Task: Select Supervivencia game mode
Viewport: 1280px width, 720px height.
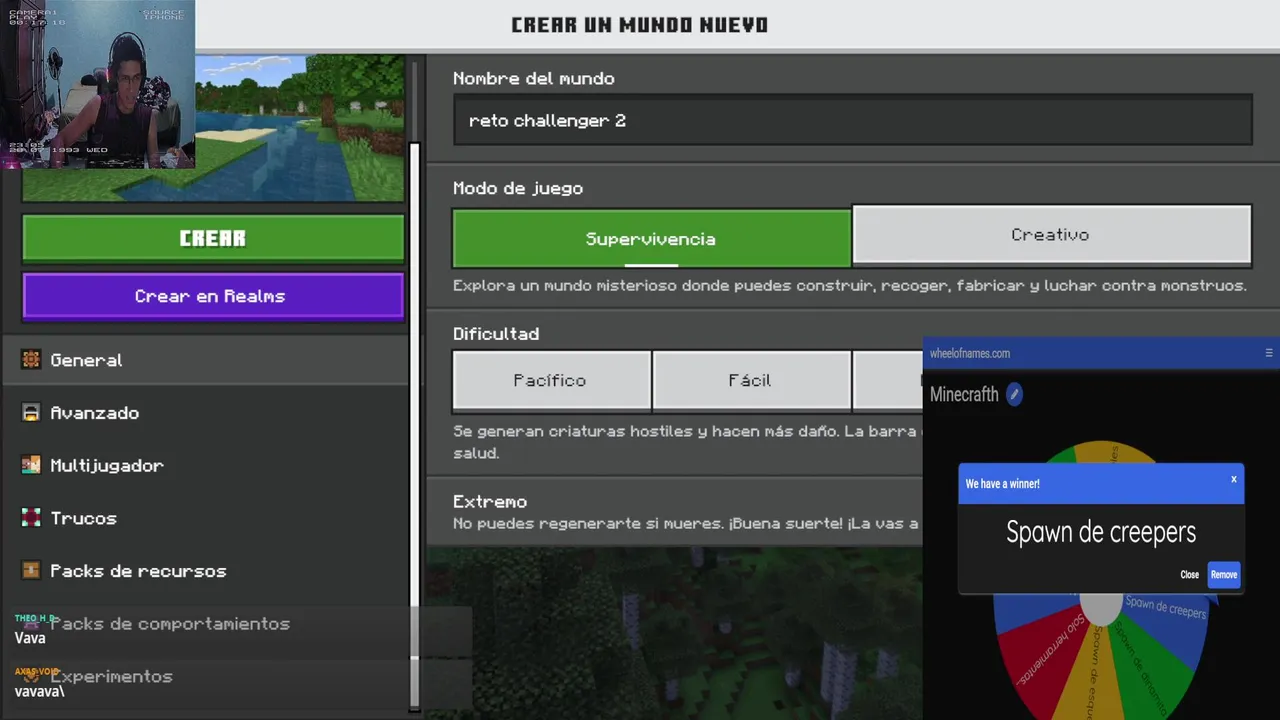Action: pyautogui.click(x=651, y=238)
